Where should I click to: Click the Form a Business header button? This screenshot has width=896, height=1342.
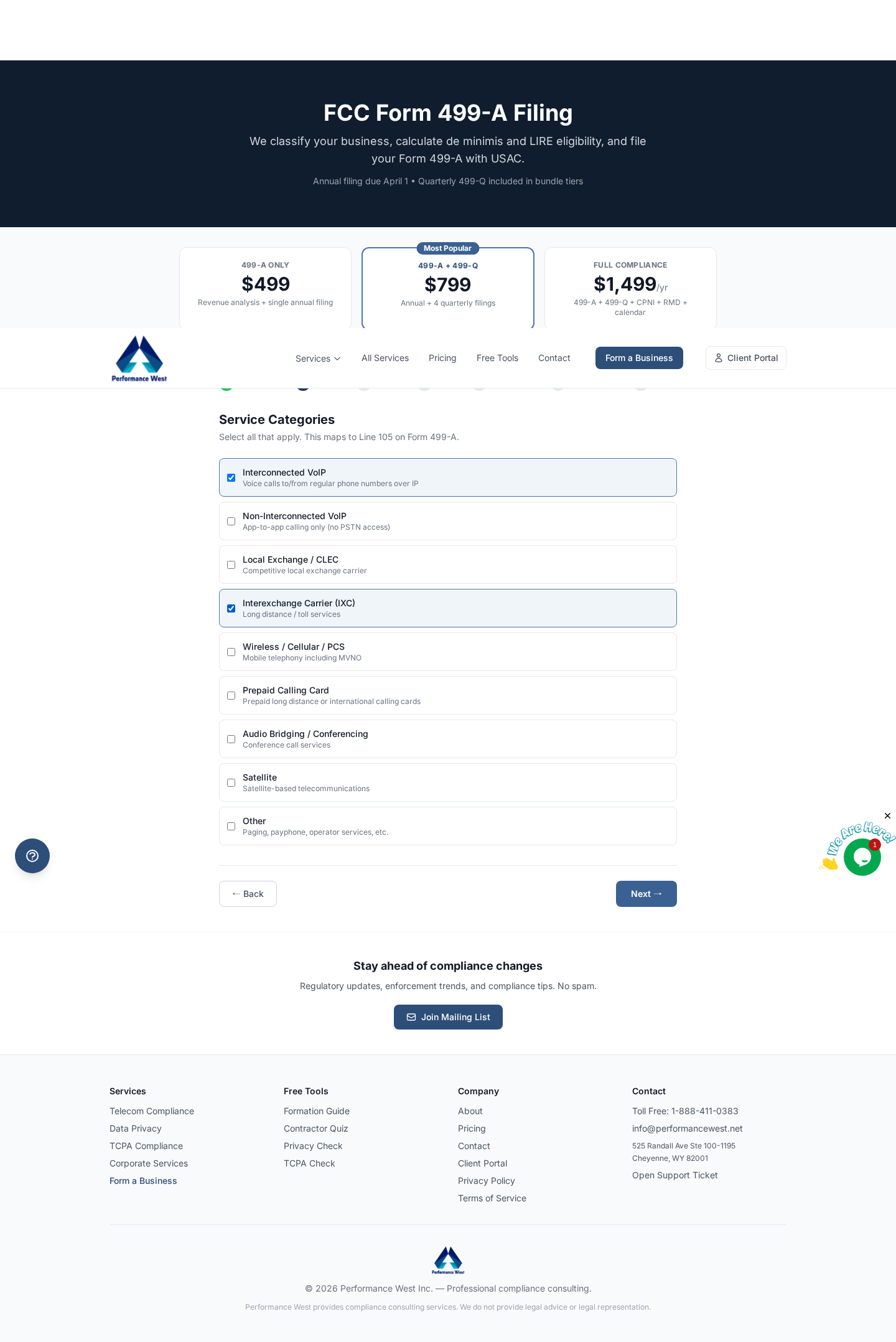[x=639, y=358]
